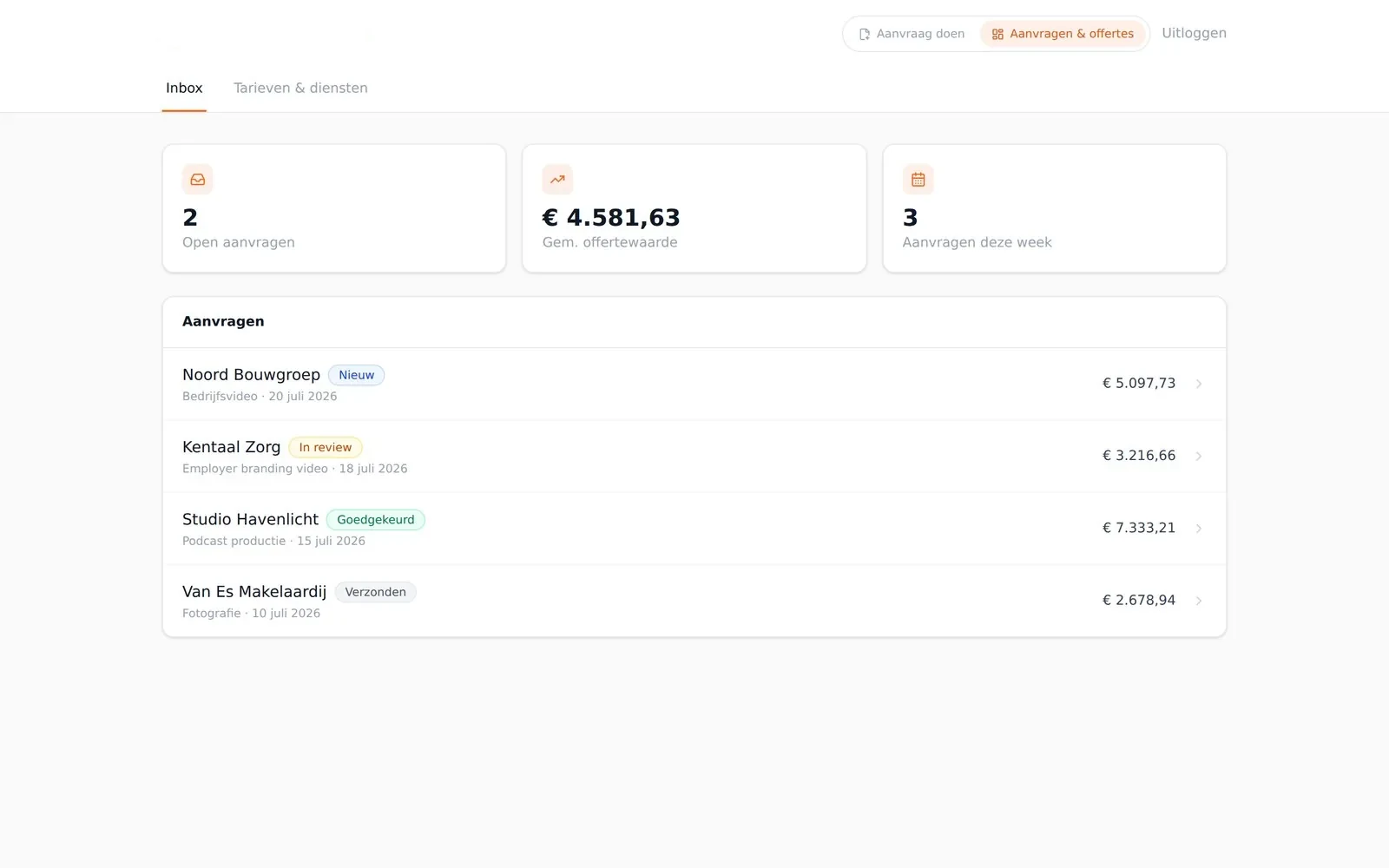
Task: Click the Goedgekeurd status badge
Action: [x=376, y=519]
